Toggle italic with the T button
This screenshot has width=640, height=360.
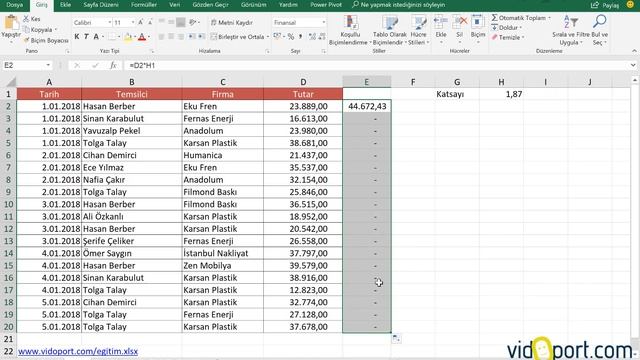86,37
